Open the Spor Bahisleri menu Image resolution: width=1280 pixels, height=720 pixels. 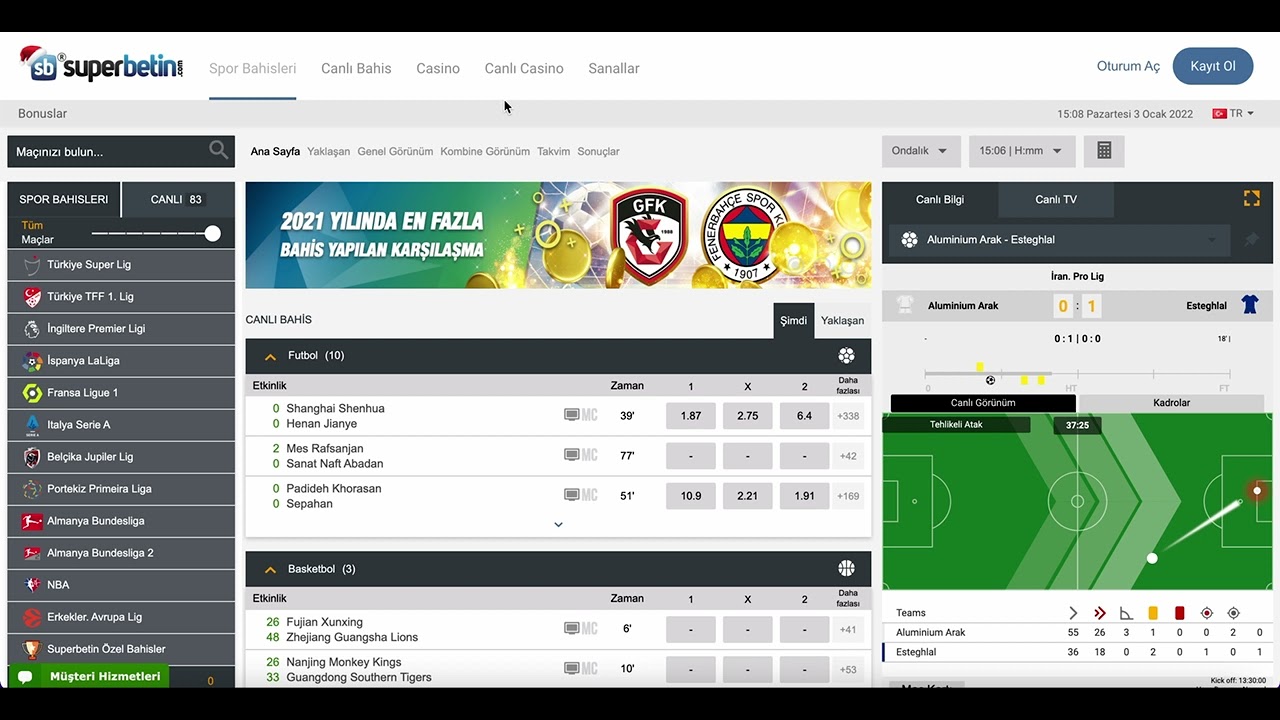click(x=253, y=68)
